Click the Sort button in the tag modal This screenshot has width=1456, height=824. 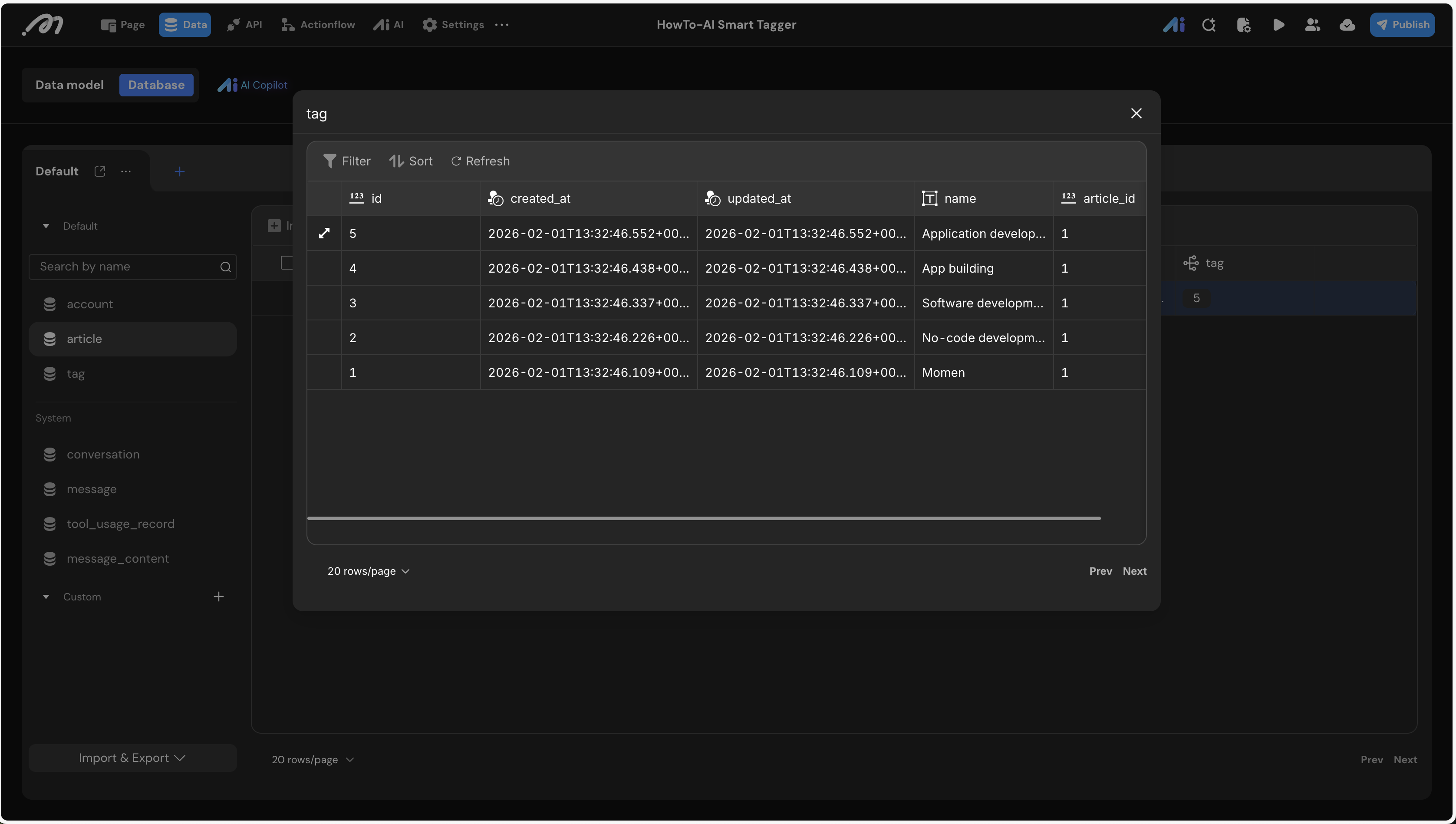click(x=411, y=162)
